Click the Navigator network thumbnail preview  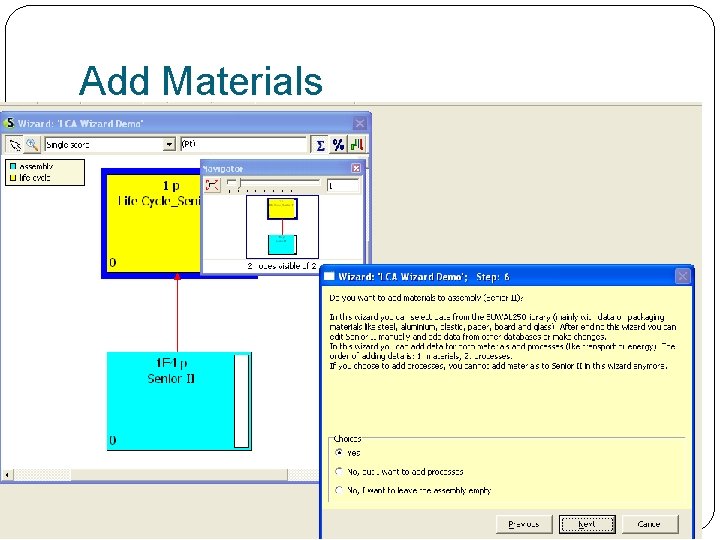point(282,227)
